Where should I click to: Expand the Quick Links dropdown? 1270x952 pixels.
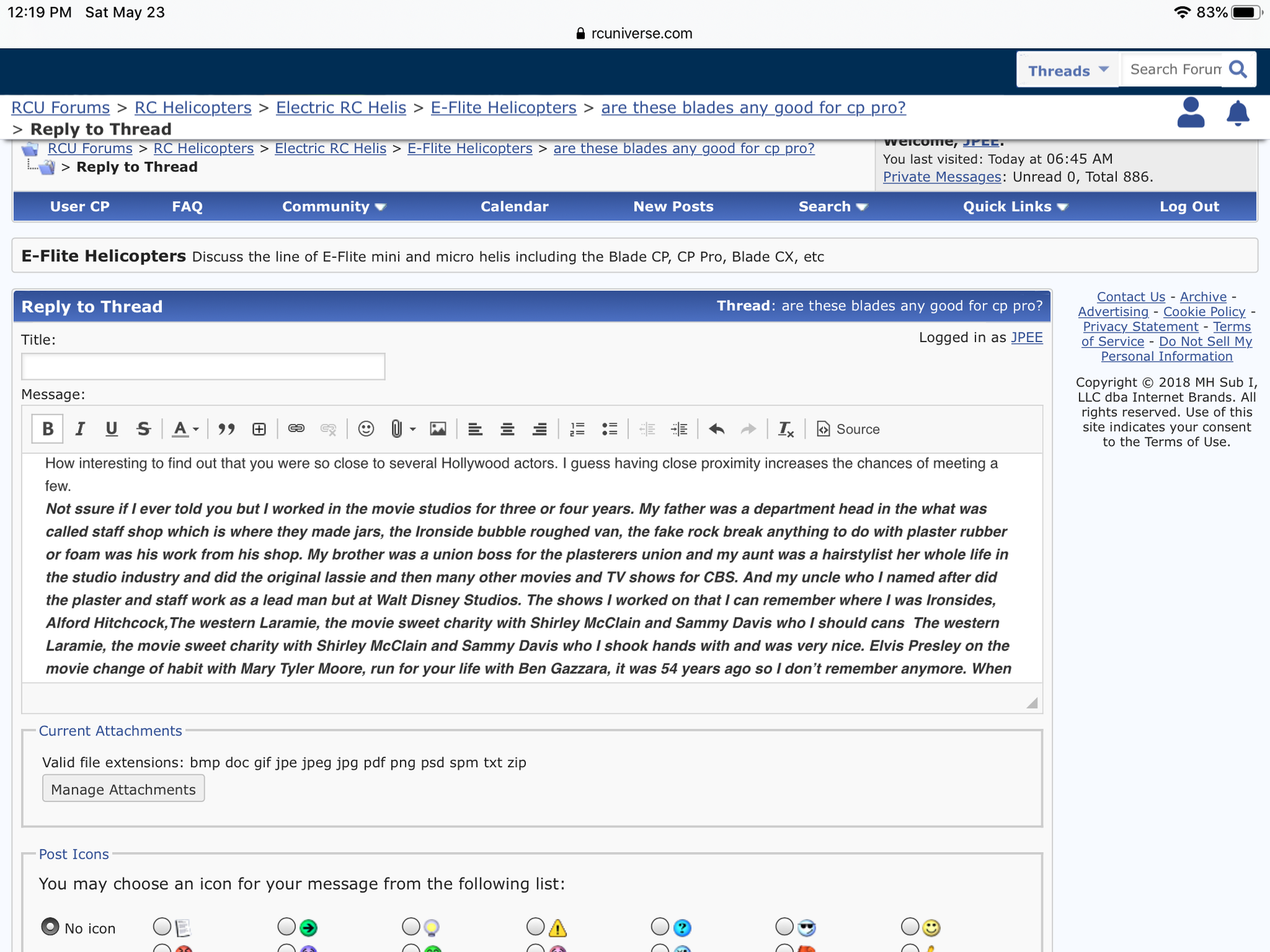1015,207
